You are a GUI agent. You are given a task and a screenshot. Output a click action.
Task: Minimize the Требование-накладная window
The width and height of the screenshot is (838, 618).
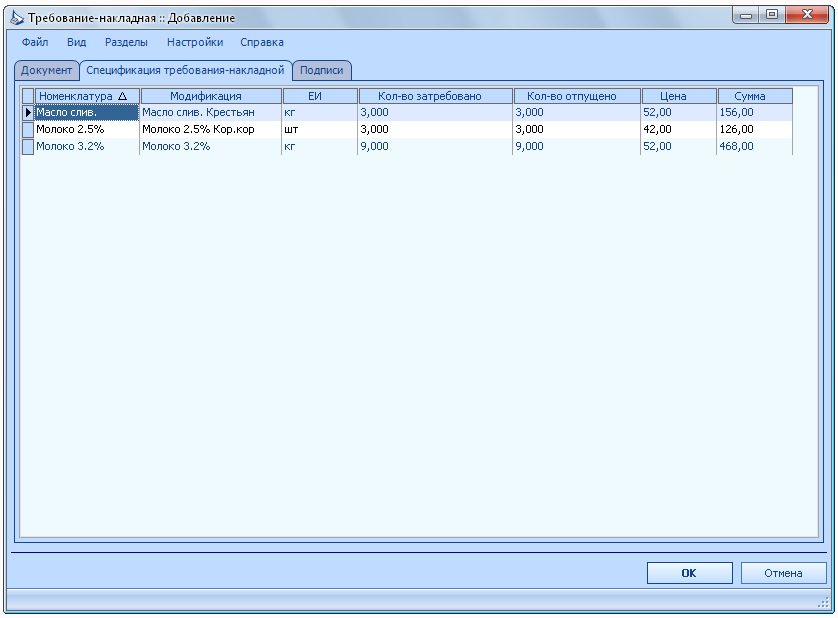[746, 16]
